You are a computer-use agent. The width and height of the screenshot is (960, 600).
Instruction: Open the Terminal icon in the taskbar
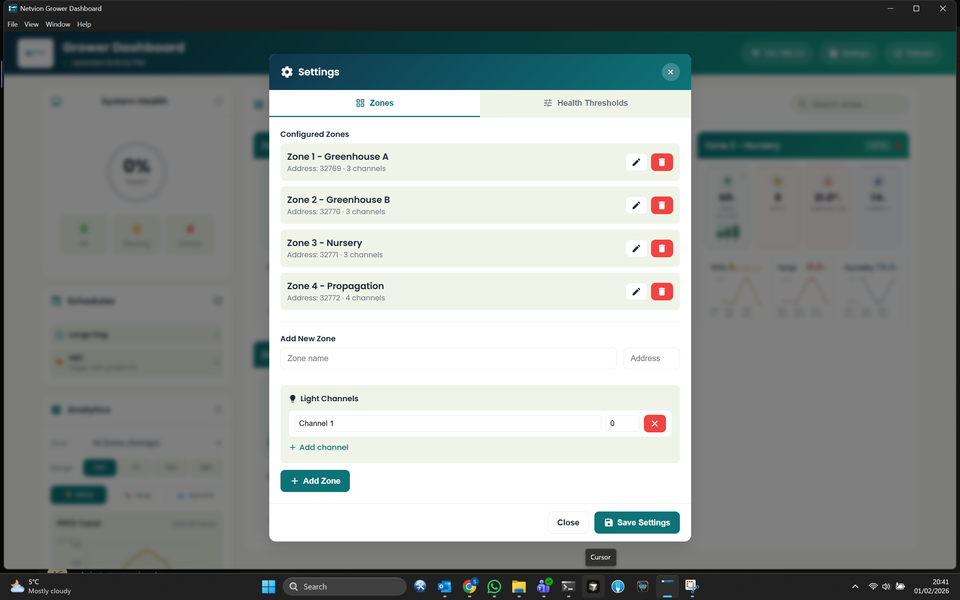click(x=568, y=587)
